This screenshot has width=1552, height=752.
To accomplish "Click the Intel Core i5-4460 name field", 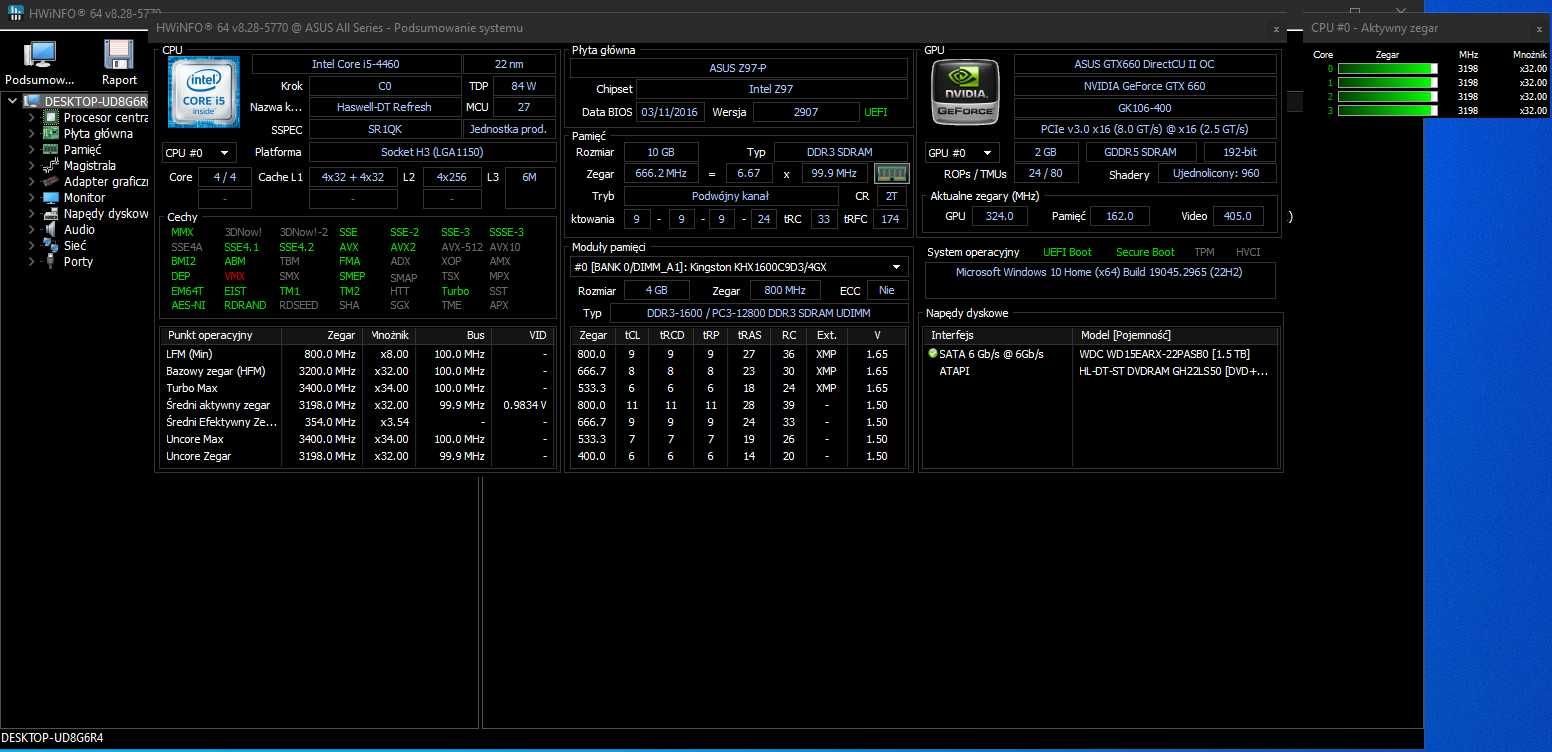I will 355,64.
